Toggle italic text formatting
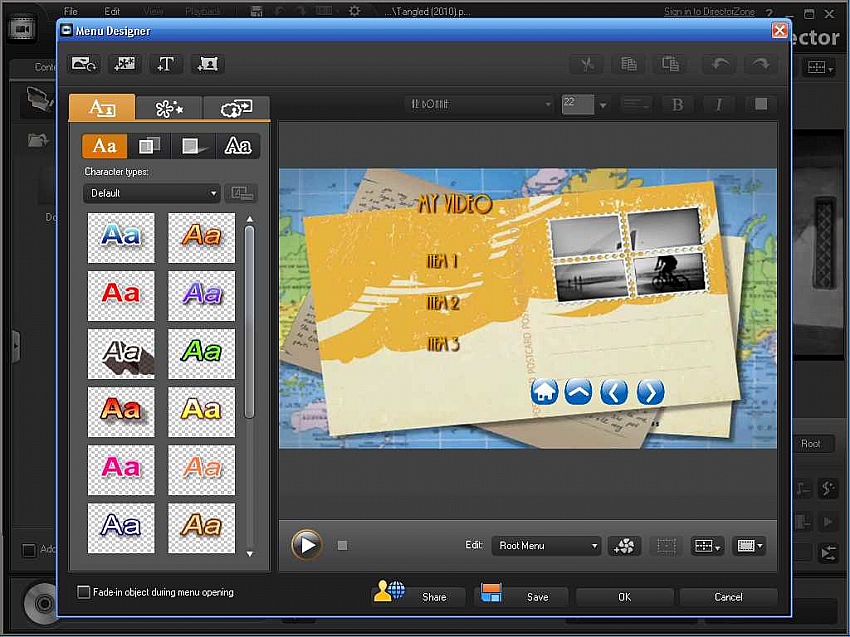 (x=718, y=105)
